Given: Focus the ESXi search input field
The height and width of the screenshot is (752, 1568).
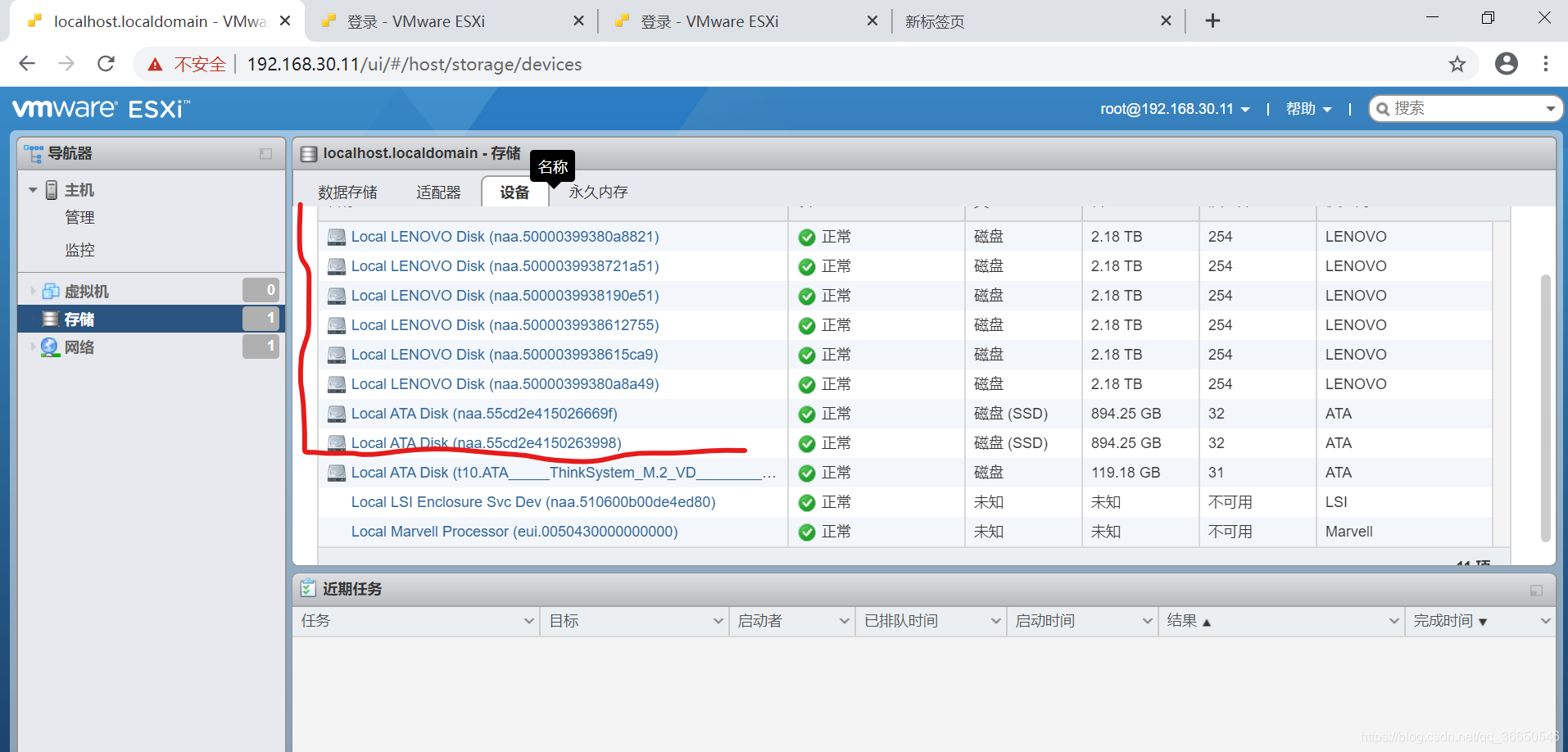Looking at the screenshot, I should (1466, 109).
